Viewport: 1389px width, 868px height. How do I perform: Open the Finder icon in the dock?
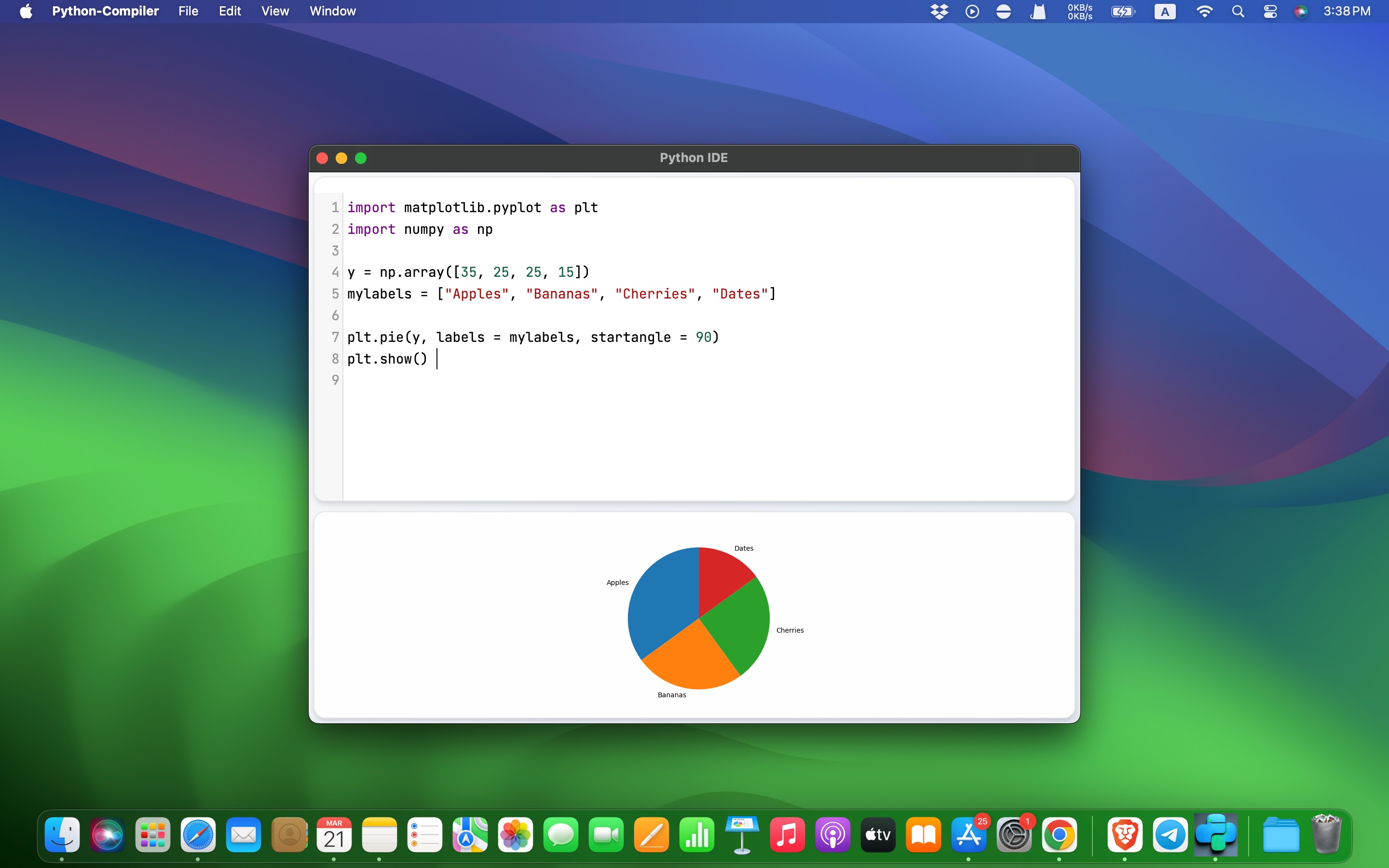click(62, 834)
